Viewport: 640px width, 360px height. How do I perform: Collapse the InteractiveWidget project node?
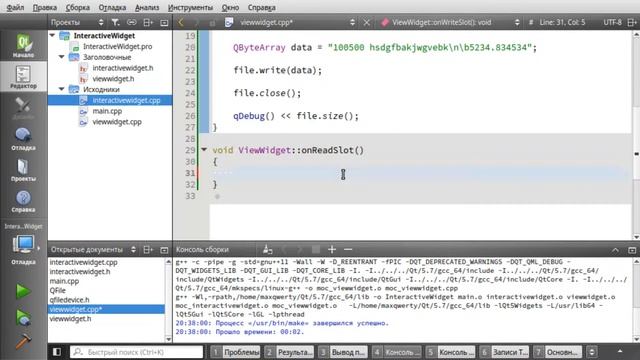52,36
